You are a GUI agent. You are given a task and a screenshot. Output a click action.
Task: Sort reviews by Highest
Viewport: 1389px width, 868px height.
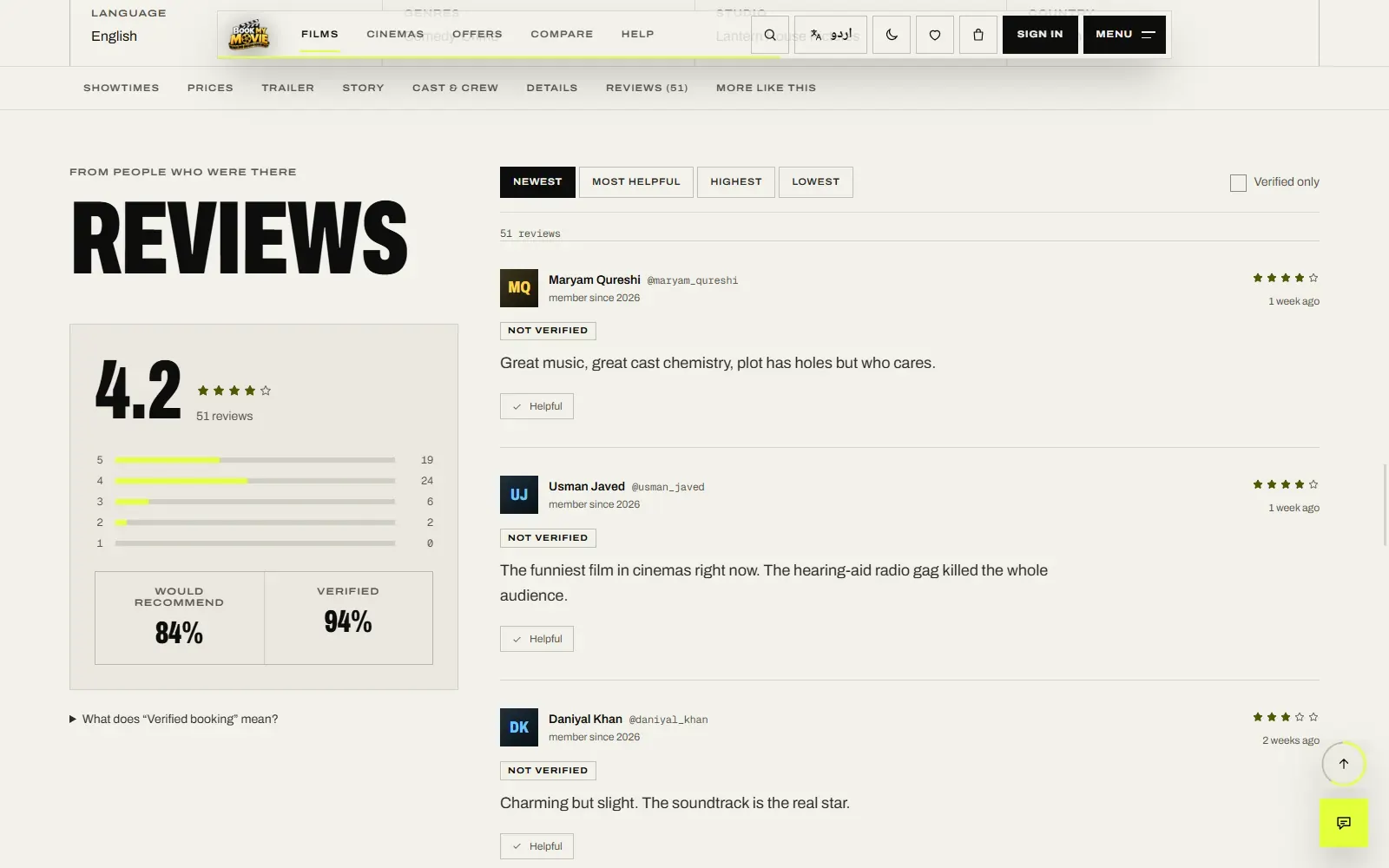coord(736,182)
